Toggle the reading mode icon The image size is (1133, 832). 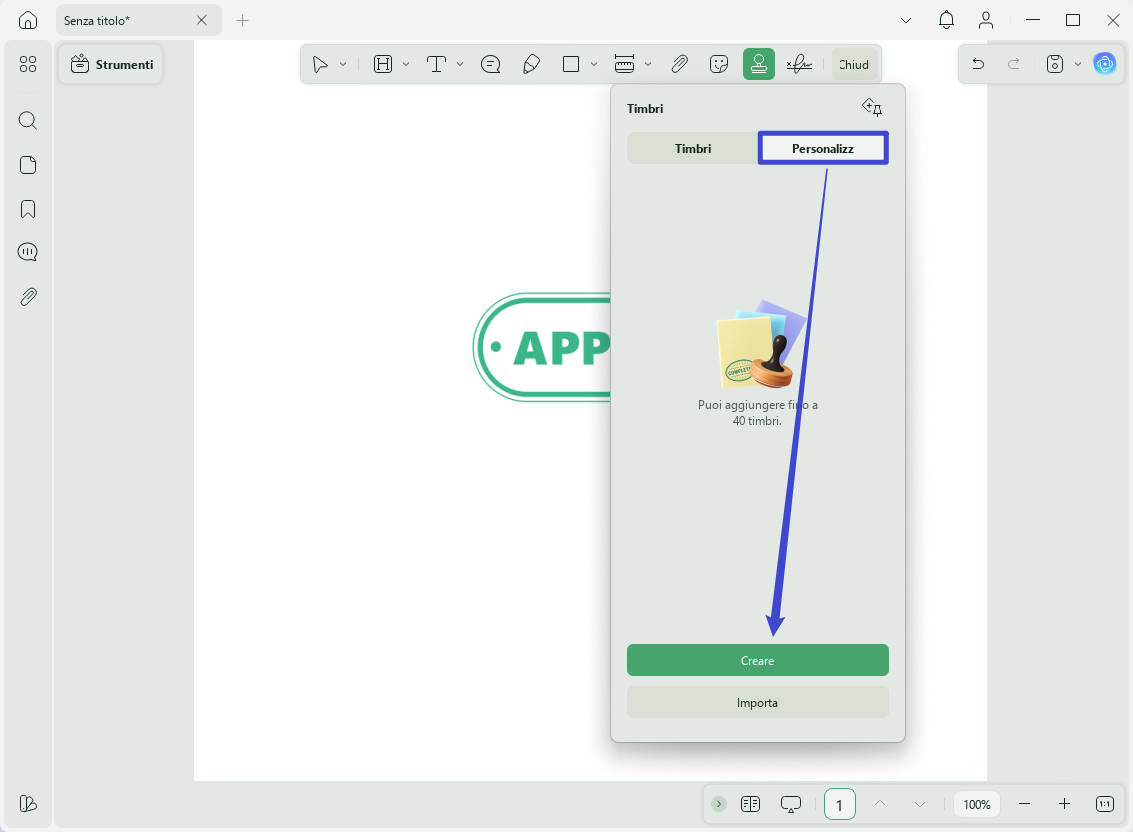pyautogui.click(x=750, y=804)
